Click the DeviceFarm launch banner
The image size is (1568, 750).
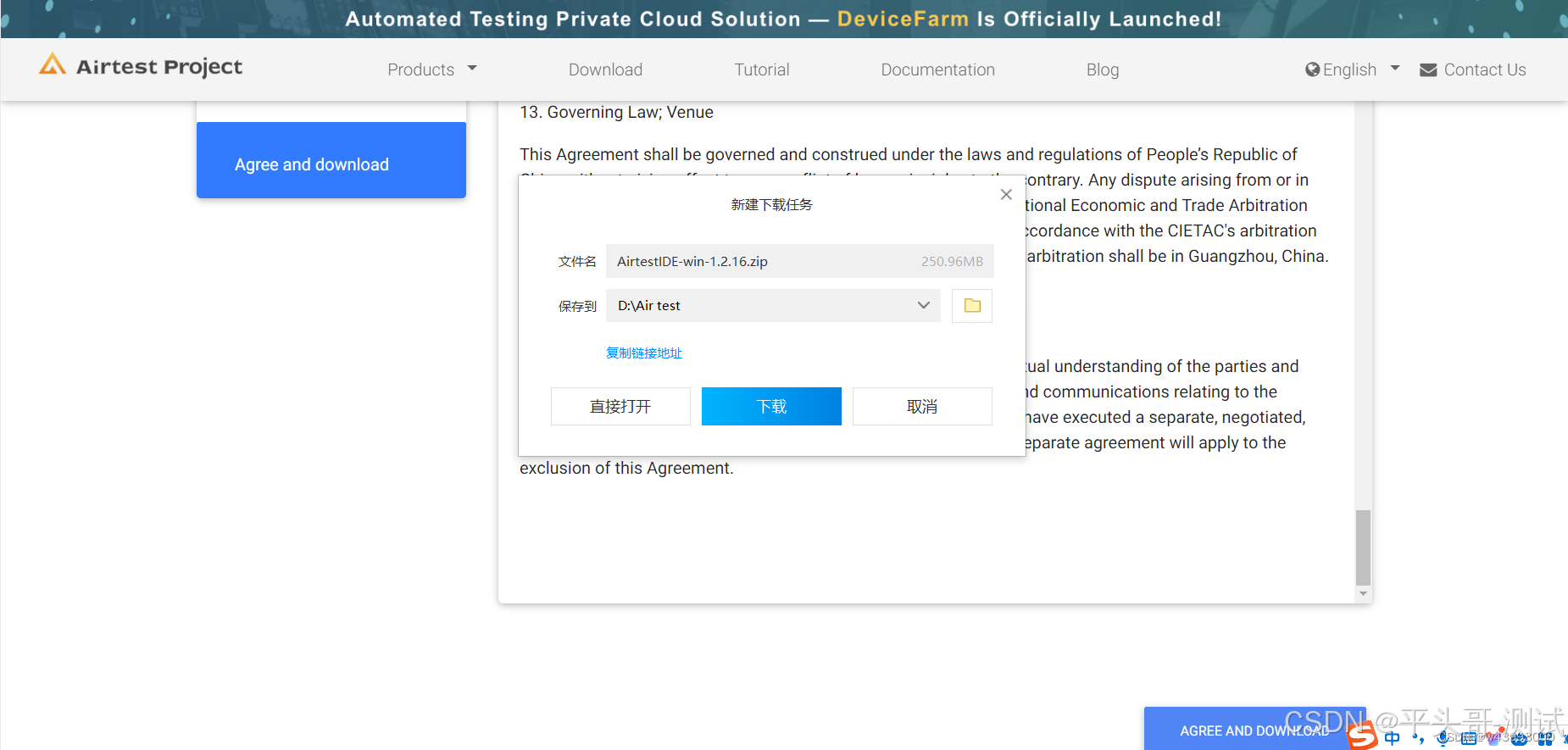(x=784, y=19)
